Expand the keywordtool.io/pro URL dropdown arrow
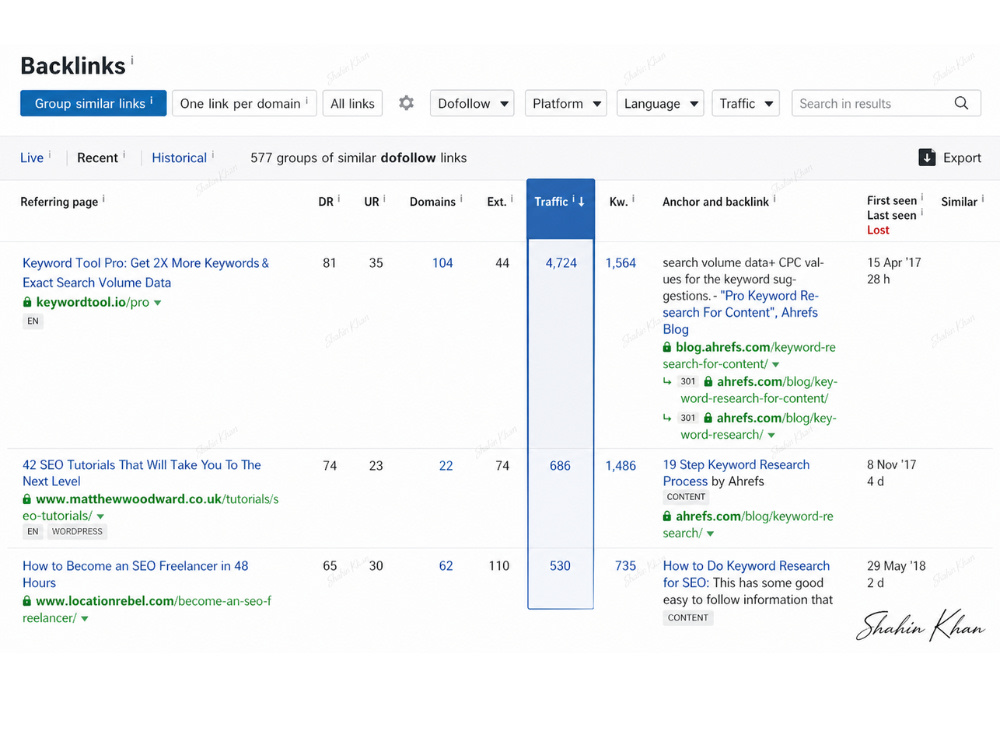The image size is (1000, 750). click(158, 303)
